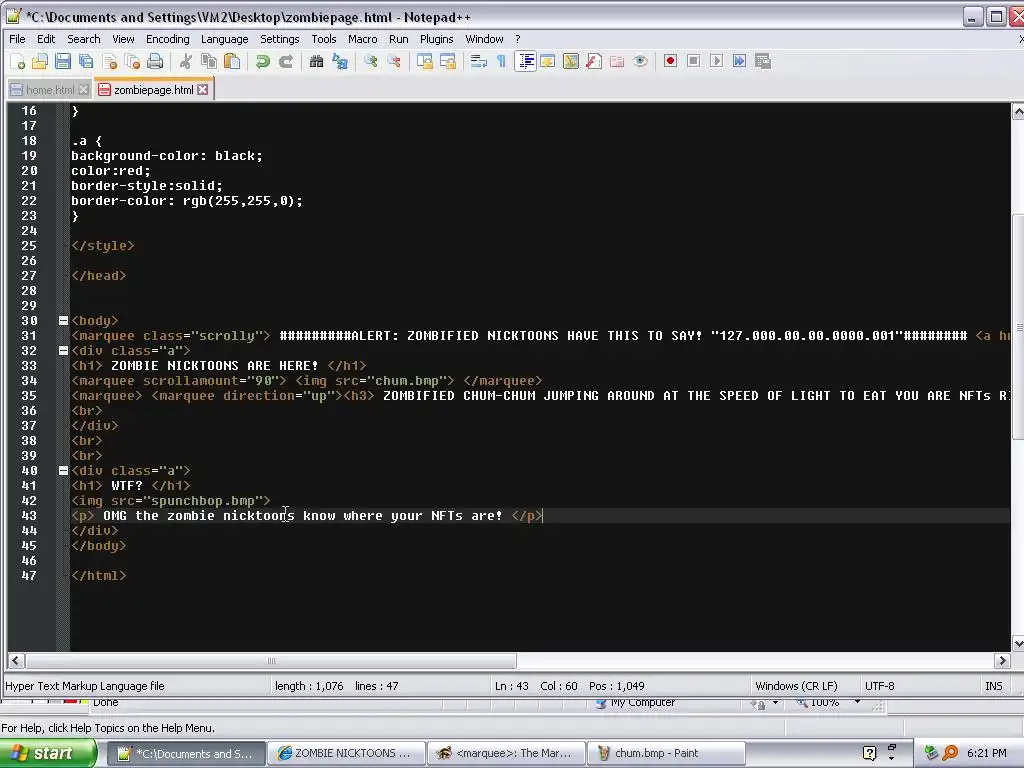Screen dimensions: 1024x768
Task: Open the Macro menu
Action: pos(362,39)
